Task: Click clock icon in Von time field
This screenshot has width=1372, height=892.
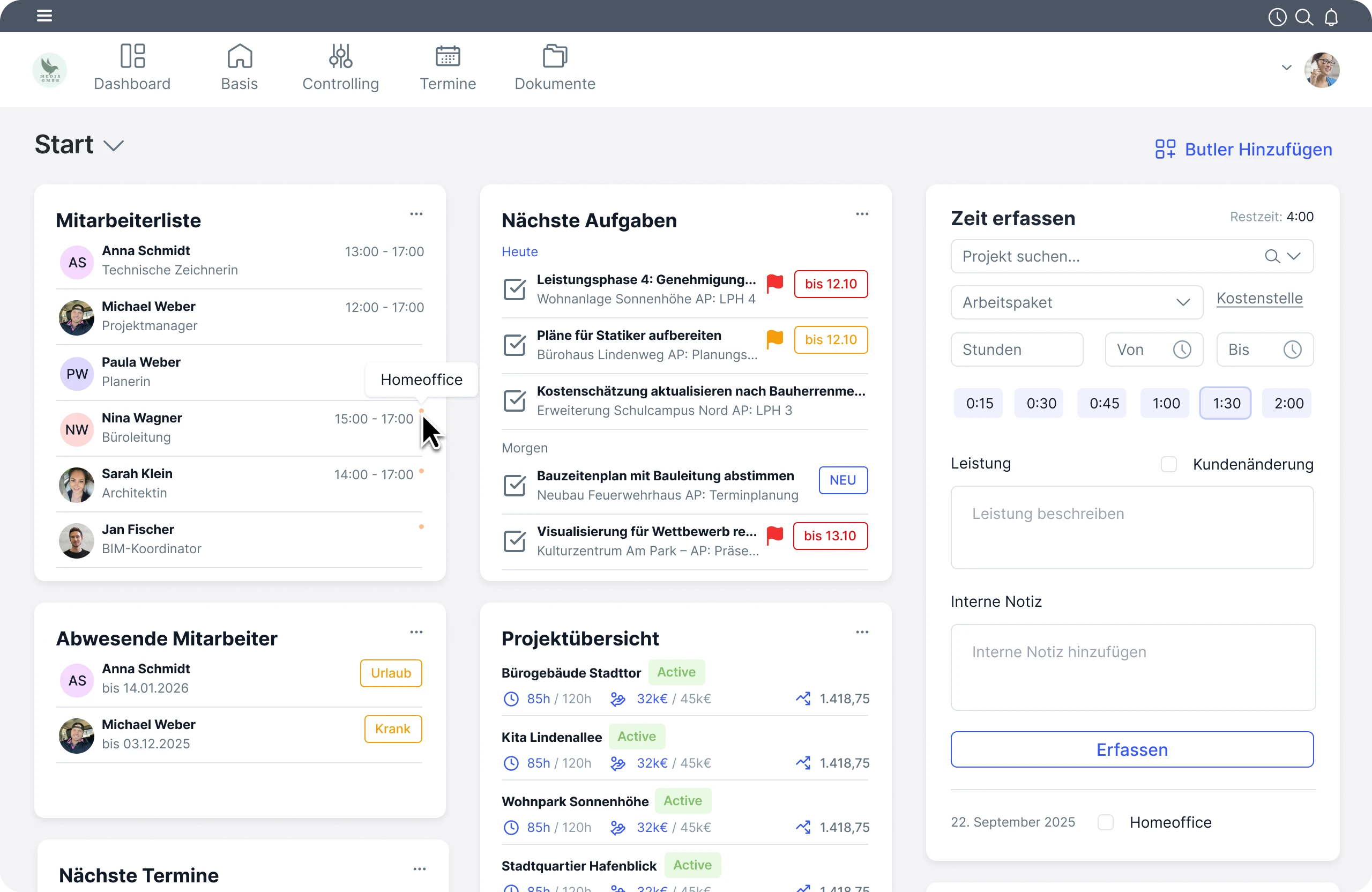Action: pos(1182,350)
